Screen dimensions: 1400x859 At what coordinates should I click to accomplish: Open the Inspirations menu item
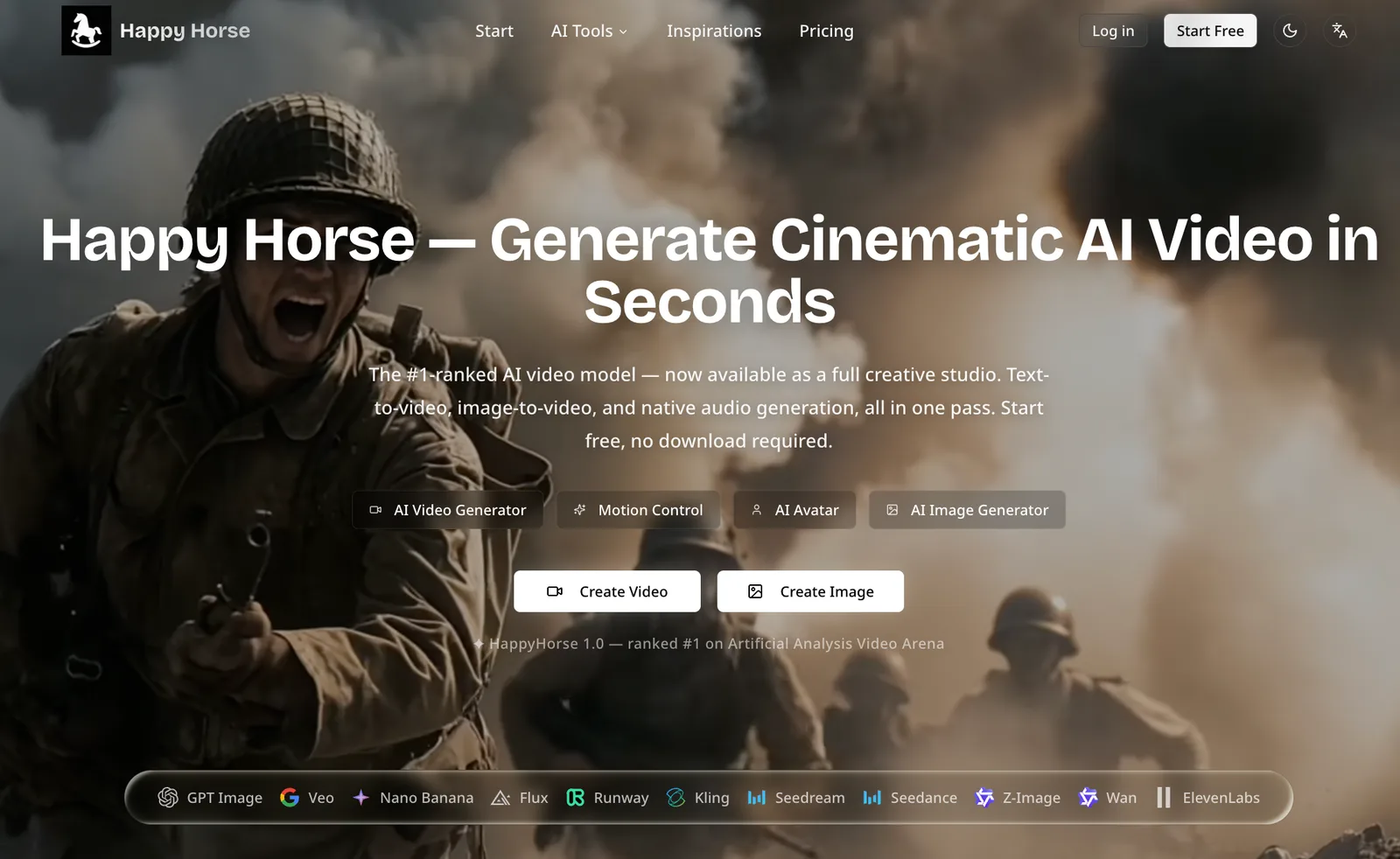[714, 31]
